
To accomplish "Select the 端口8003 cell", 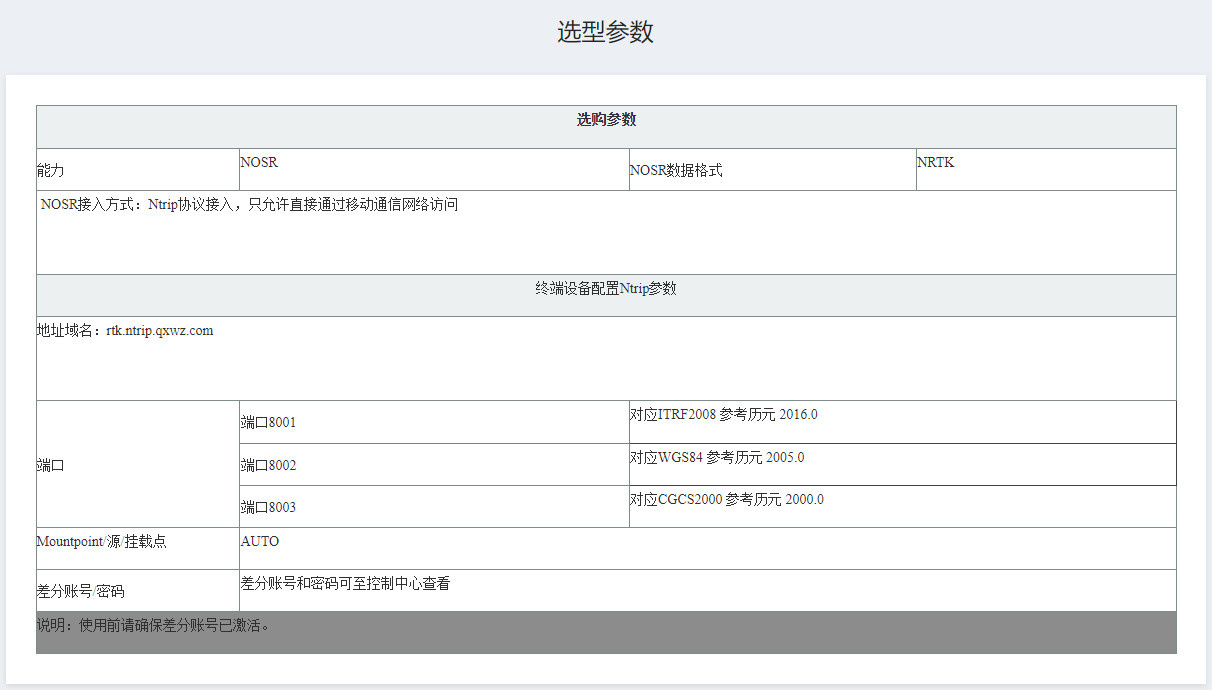I will point(268,508).
